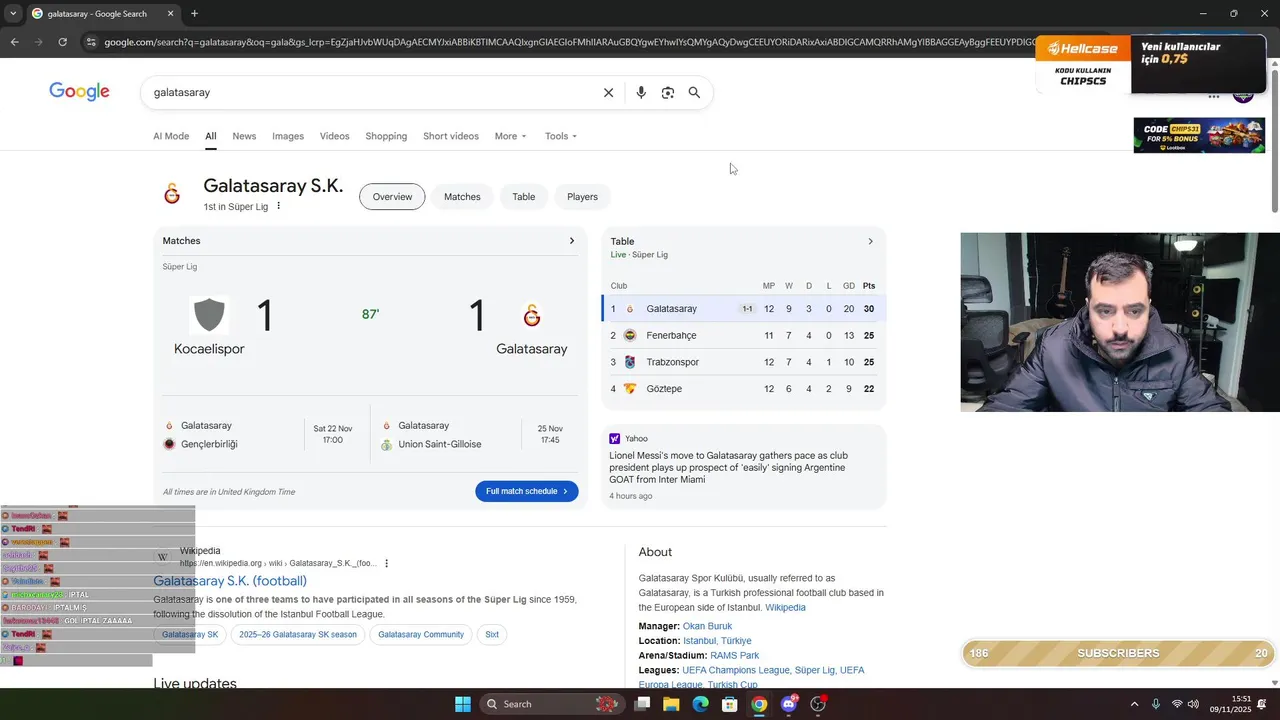Select Fenerbahçe row in league table
Screen dimensions: 1280x720
[x=744, y=335]
